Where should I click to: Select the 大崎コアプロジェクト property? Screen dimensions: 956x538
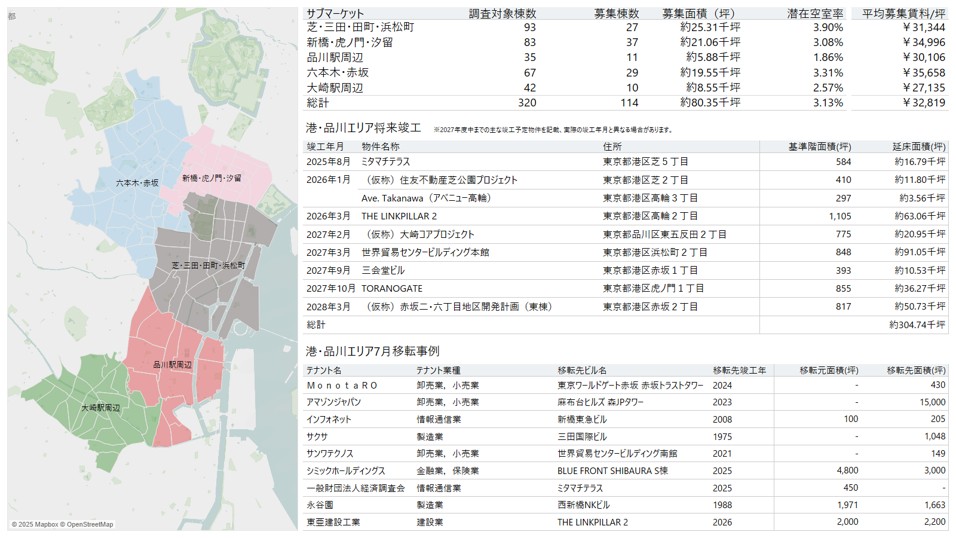tap(418, 234)
